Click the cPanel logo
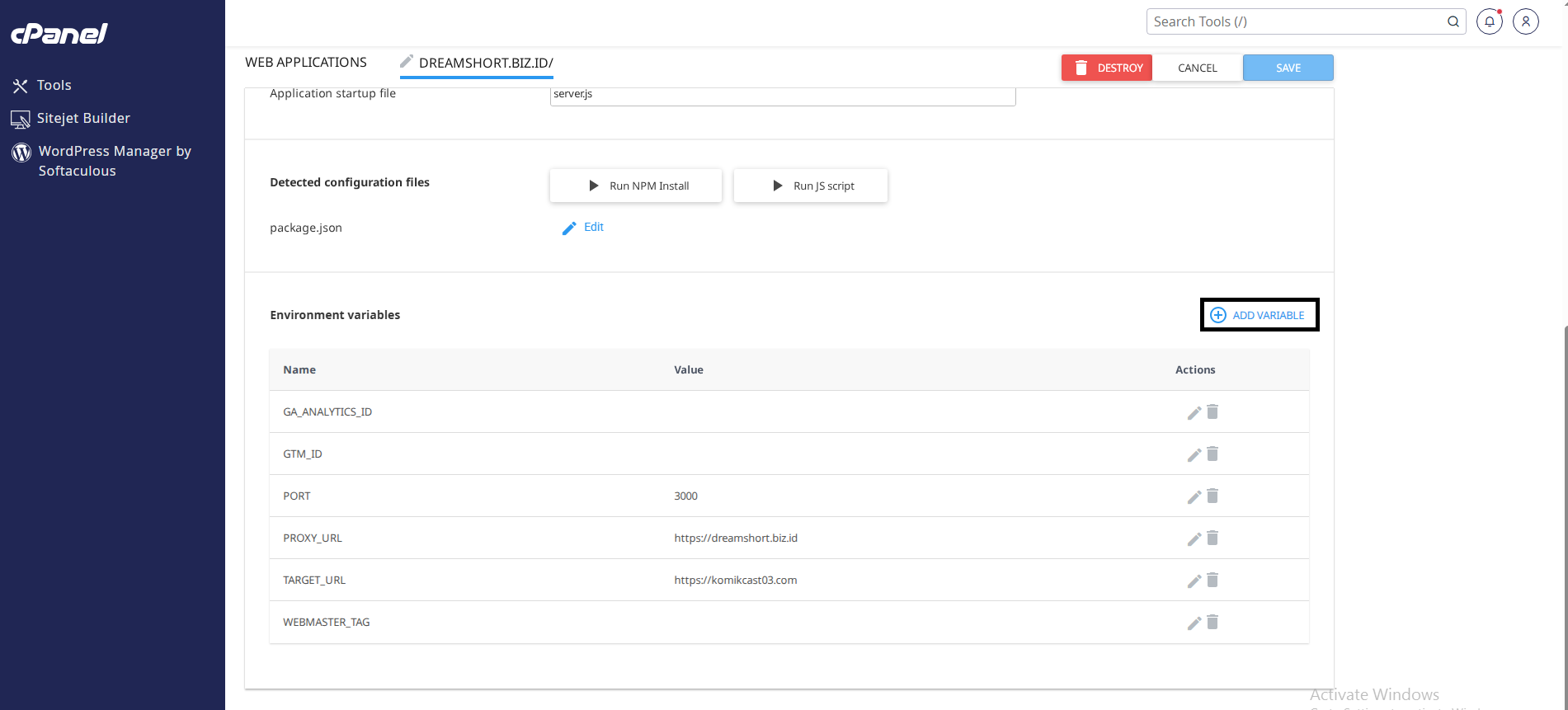Screen dimensions: 1568x710 (59, 34)
